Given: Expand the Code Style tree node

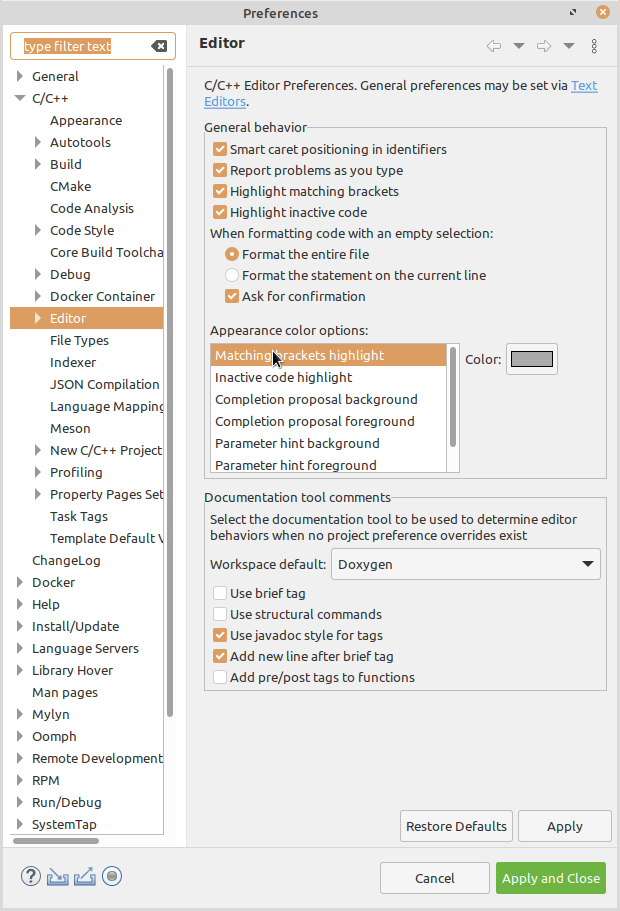Looking at the screenshot, I should [x=38, y=230].
